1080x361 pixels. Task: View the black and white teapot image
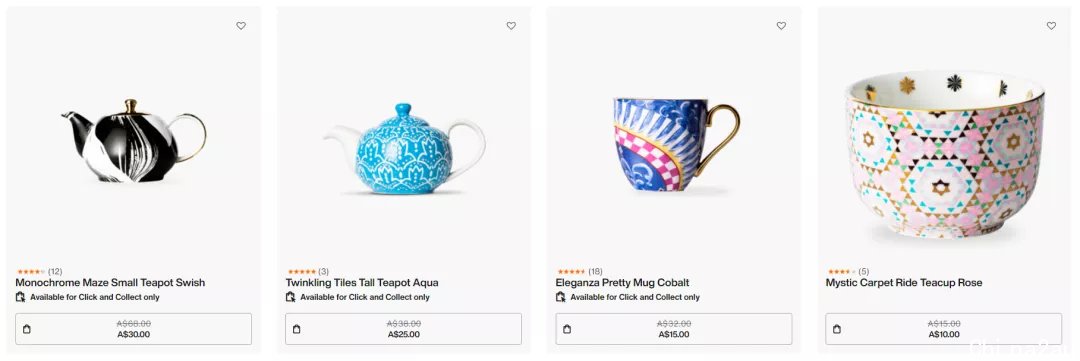[134, 141]
